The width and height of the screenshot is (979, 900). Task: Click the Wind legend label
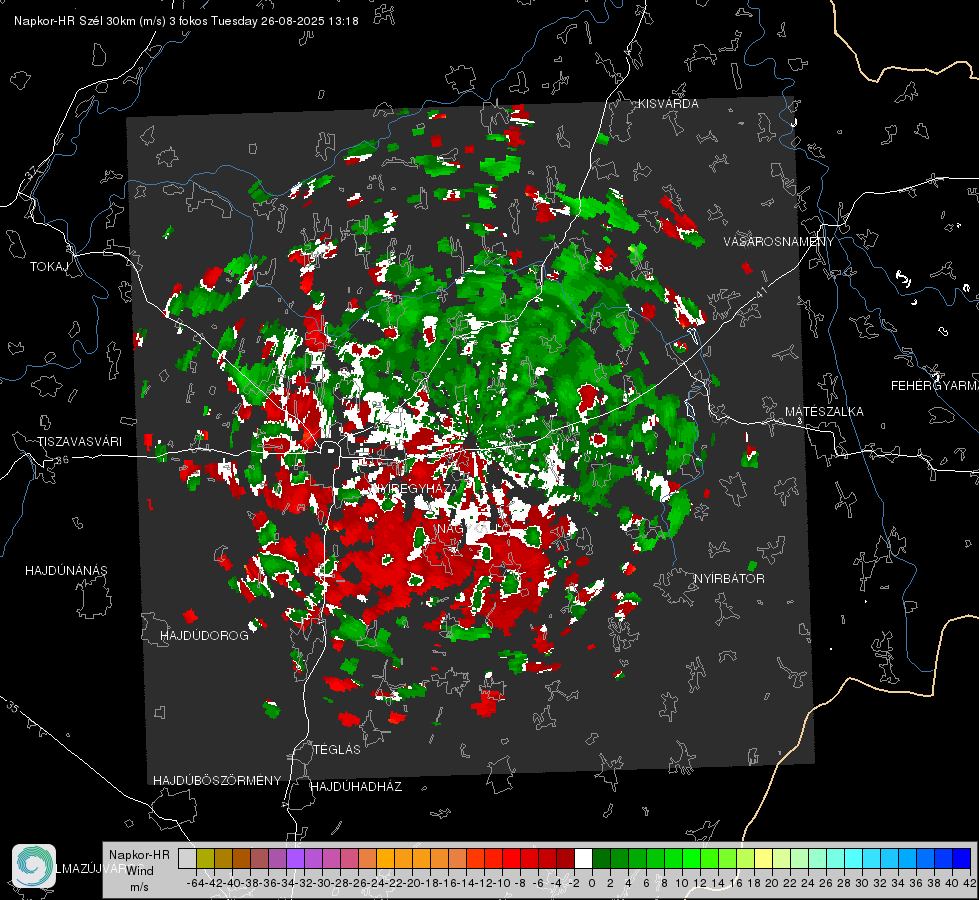[x=139, y=871]
